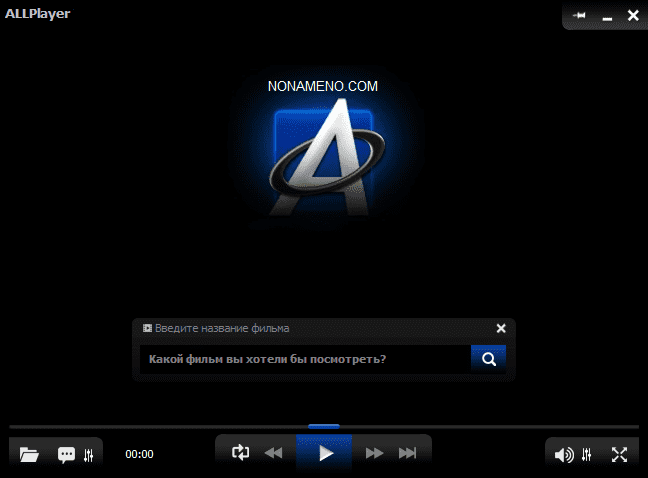Image resolution: width=648 pixels, height=478 pixels.
Task: Toggle repeat playback mode
Action: click(x=240, y=453)
